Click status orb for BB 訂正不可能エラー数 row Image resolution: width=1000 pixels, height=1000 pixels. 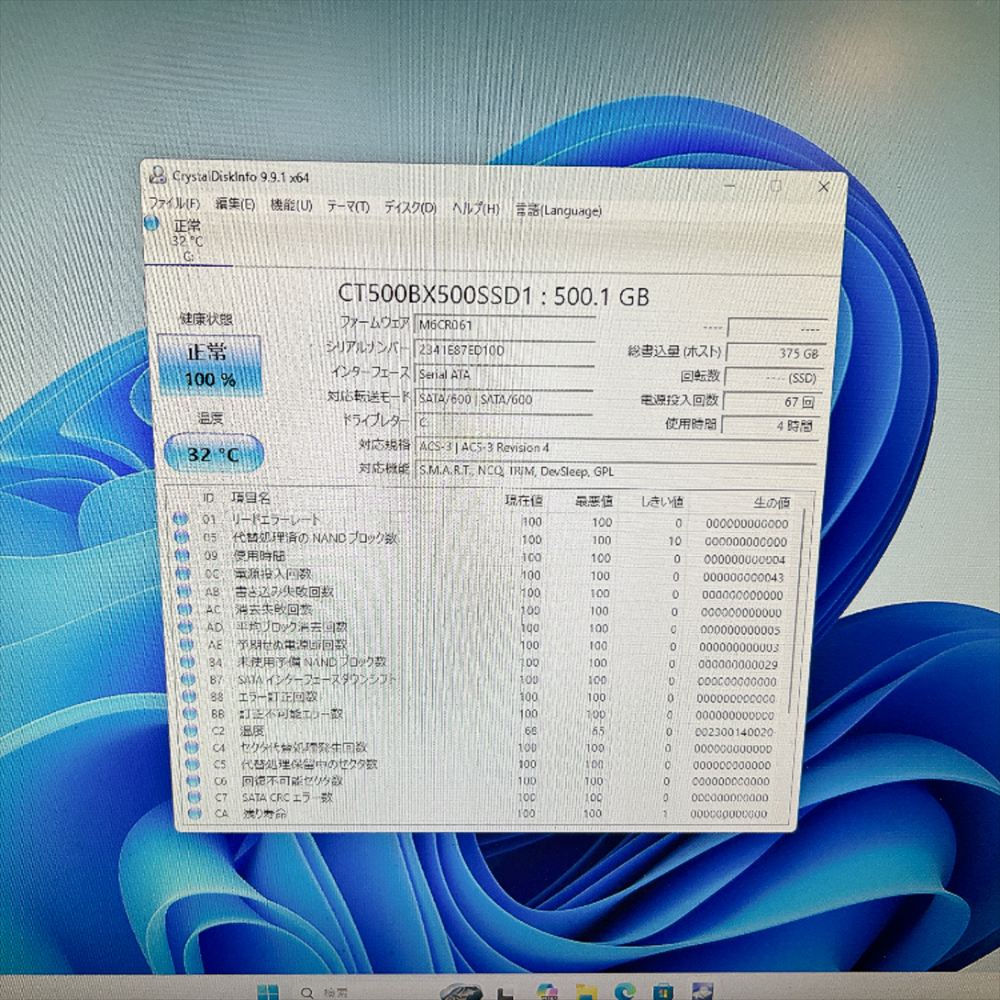pos(190,714)
